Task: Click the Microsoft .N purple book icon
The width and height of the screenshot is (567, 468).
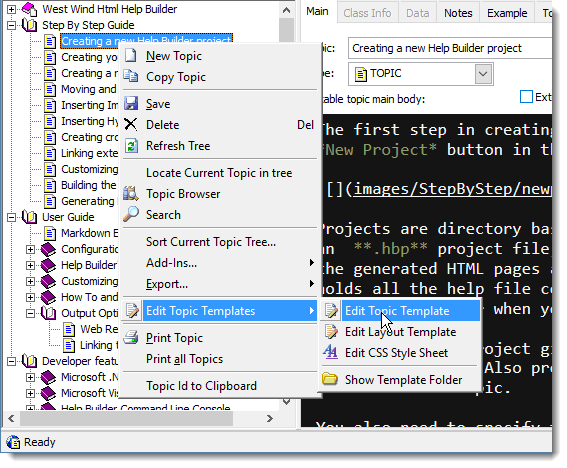Action: (x=48, y=377)
